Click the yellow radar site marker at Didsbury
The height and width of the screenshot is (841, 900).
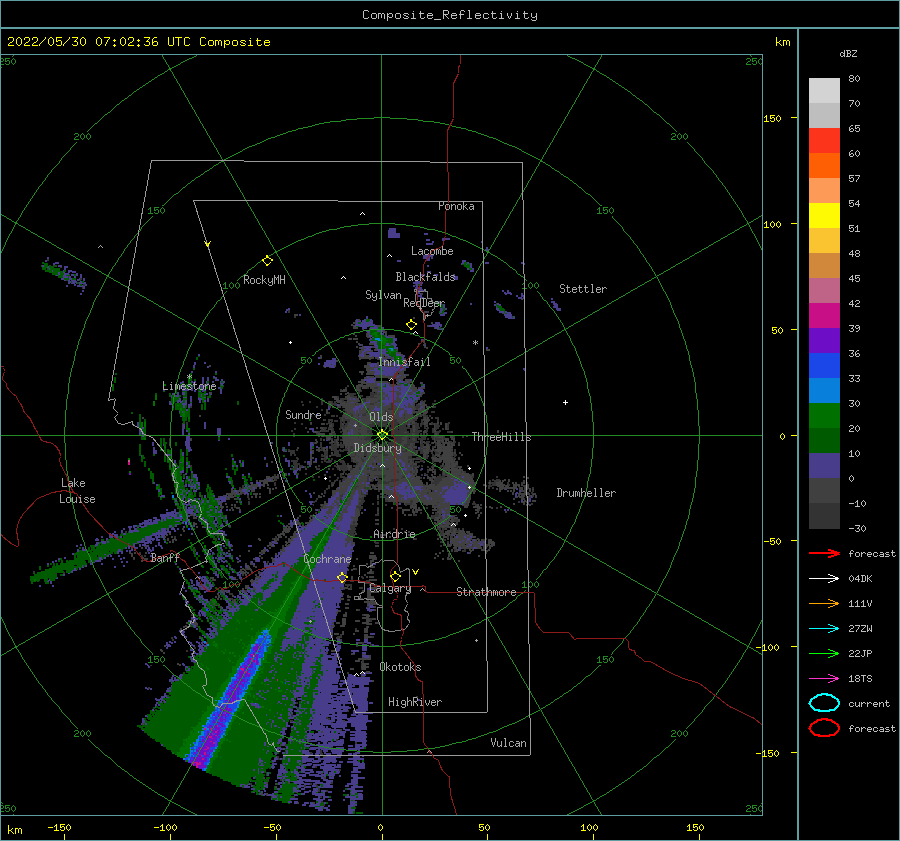(382, 435)
